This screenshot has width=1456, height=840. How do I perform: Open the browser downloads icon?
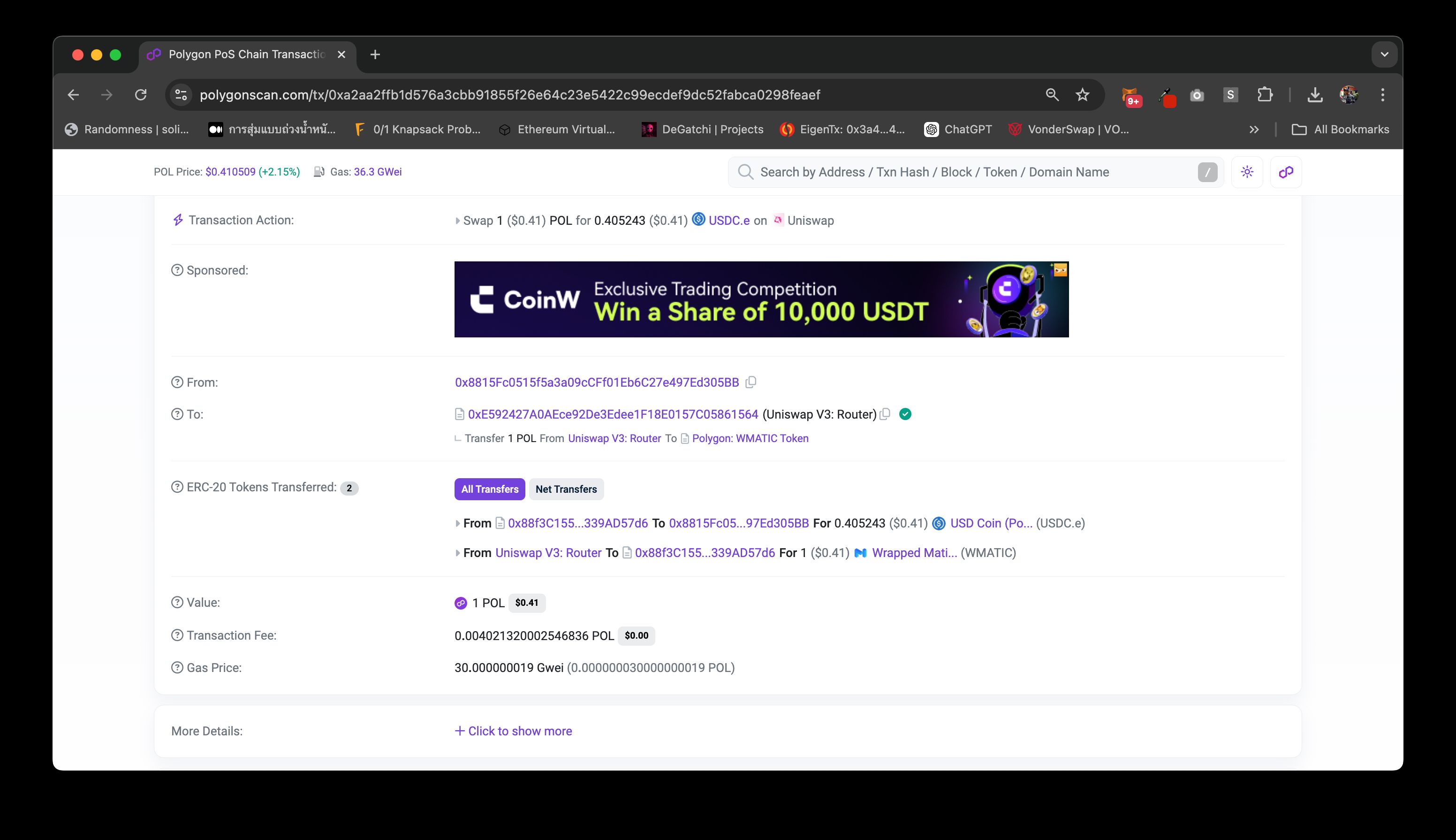click(1315, 95)
